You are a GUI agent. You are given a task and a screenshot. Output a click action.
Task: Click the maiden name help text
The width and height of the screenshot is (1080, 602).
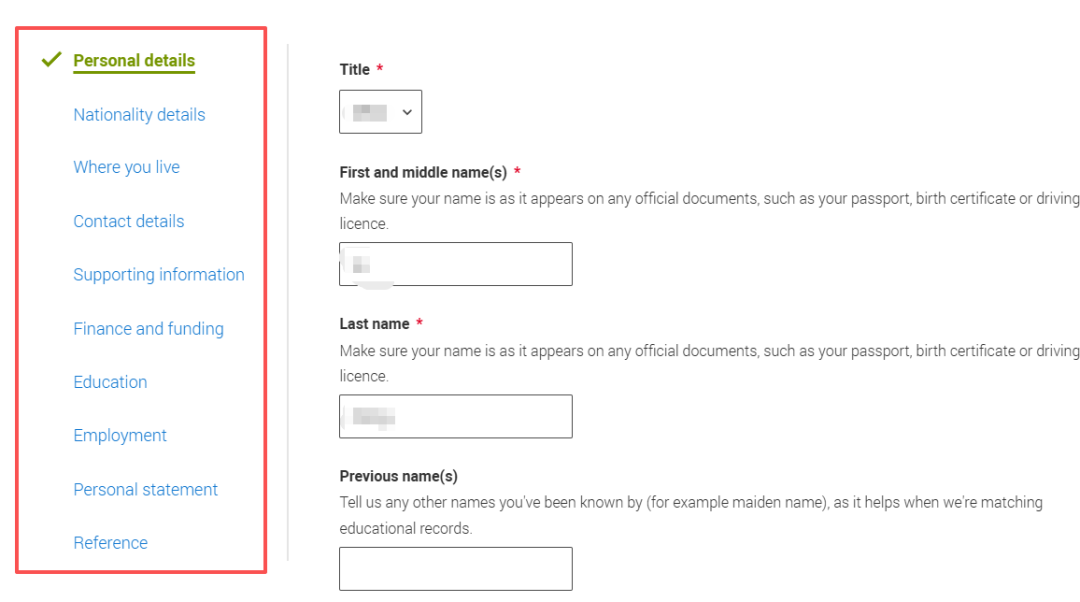pyautogui.click(x=690, y=503)
